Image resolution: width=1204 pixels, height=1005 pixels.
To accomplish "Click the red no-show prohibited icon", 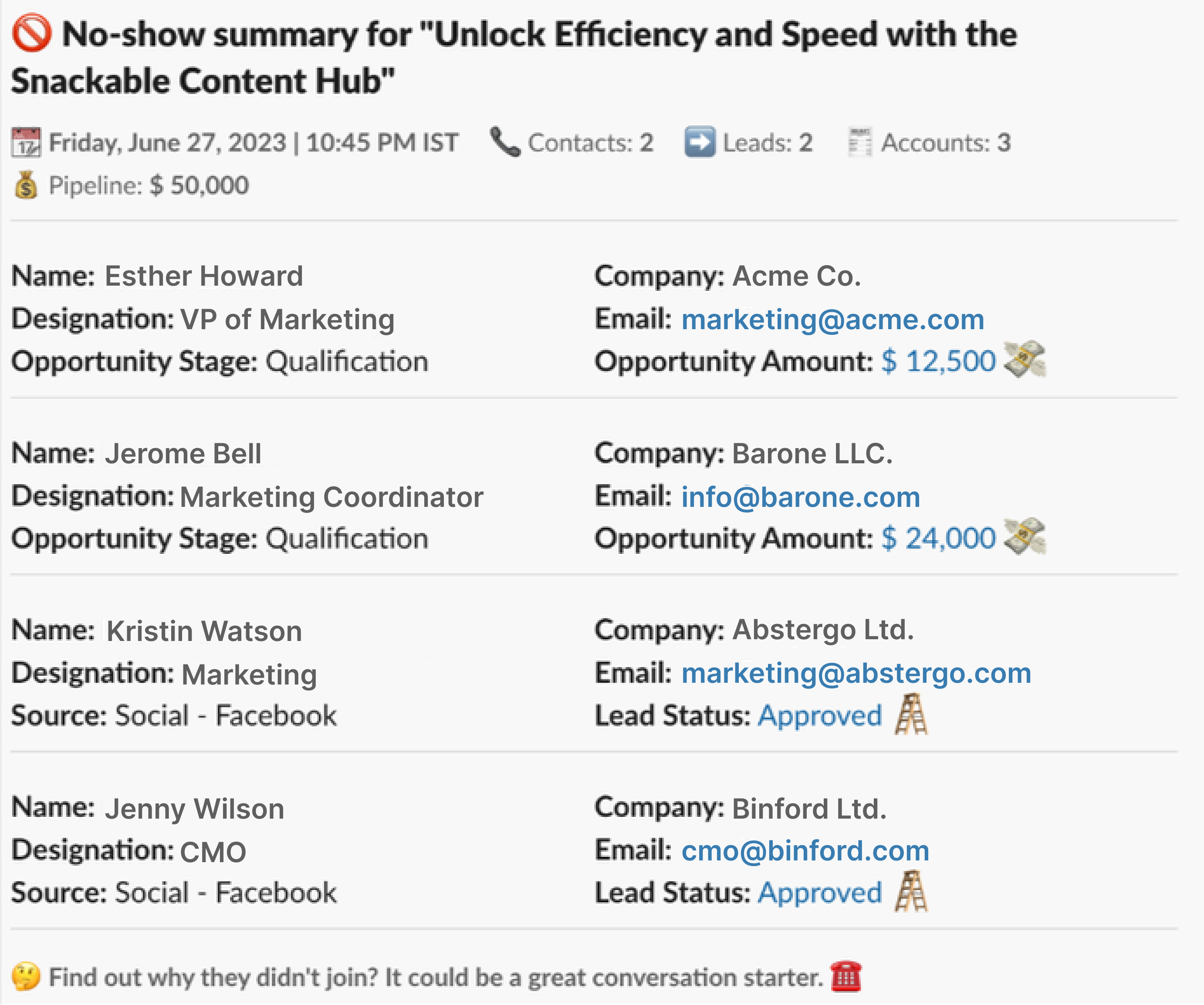I will tap(32, 33).
